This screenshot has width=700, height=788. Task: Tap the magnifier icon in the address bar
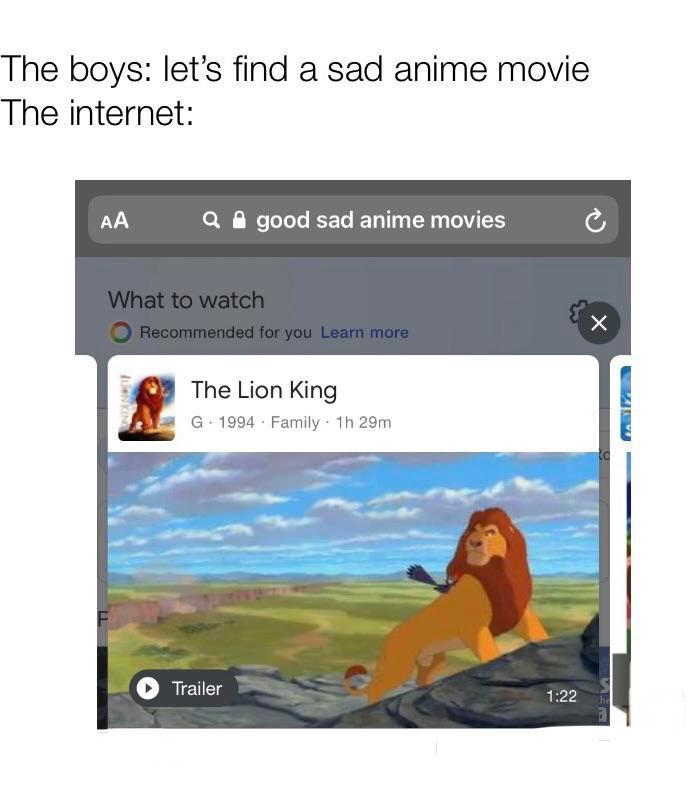[211, 220]
